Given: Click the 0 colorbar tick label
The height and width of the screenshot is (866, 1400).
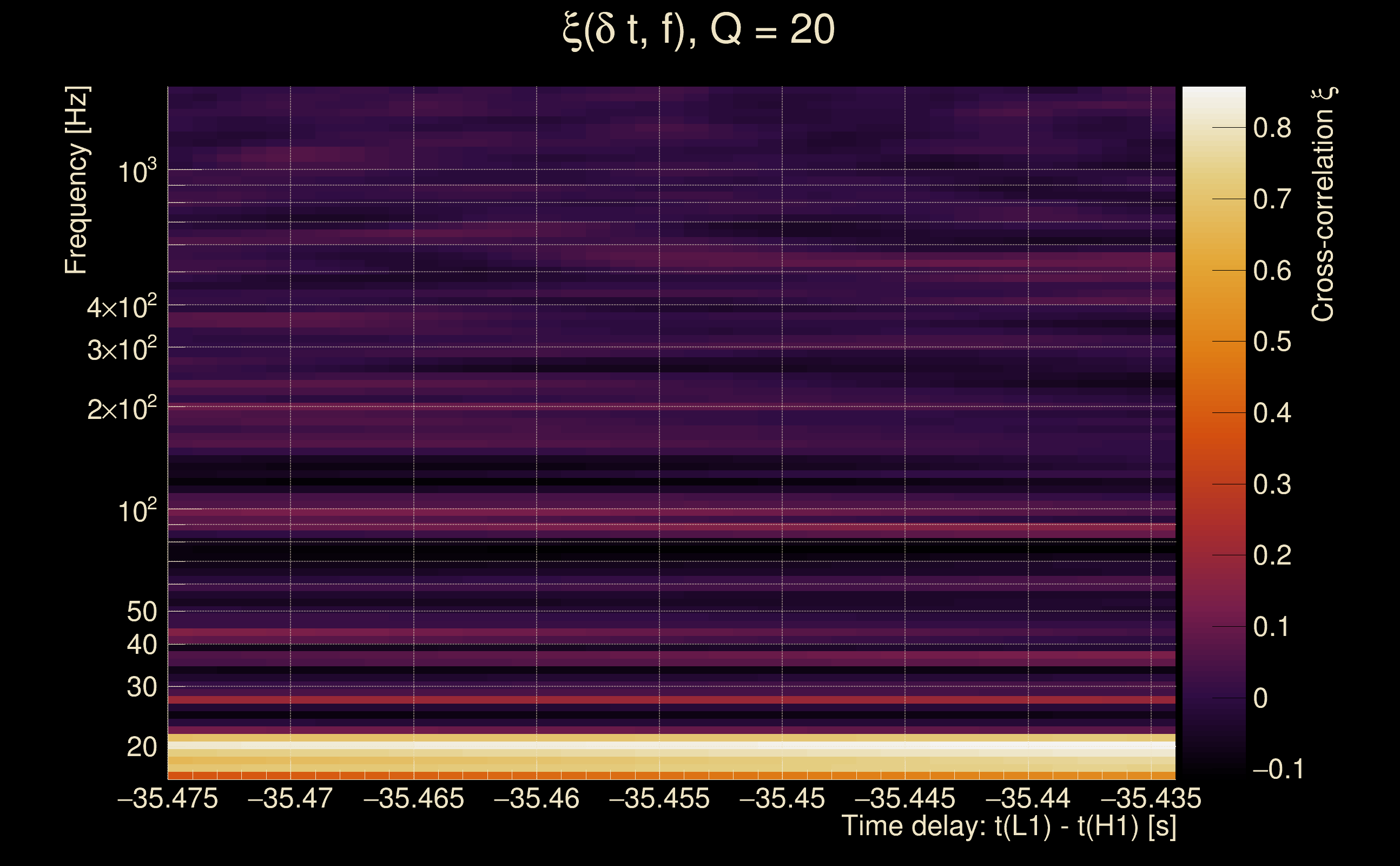Looking at the screenshot, I should pos(1260,698).
